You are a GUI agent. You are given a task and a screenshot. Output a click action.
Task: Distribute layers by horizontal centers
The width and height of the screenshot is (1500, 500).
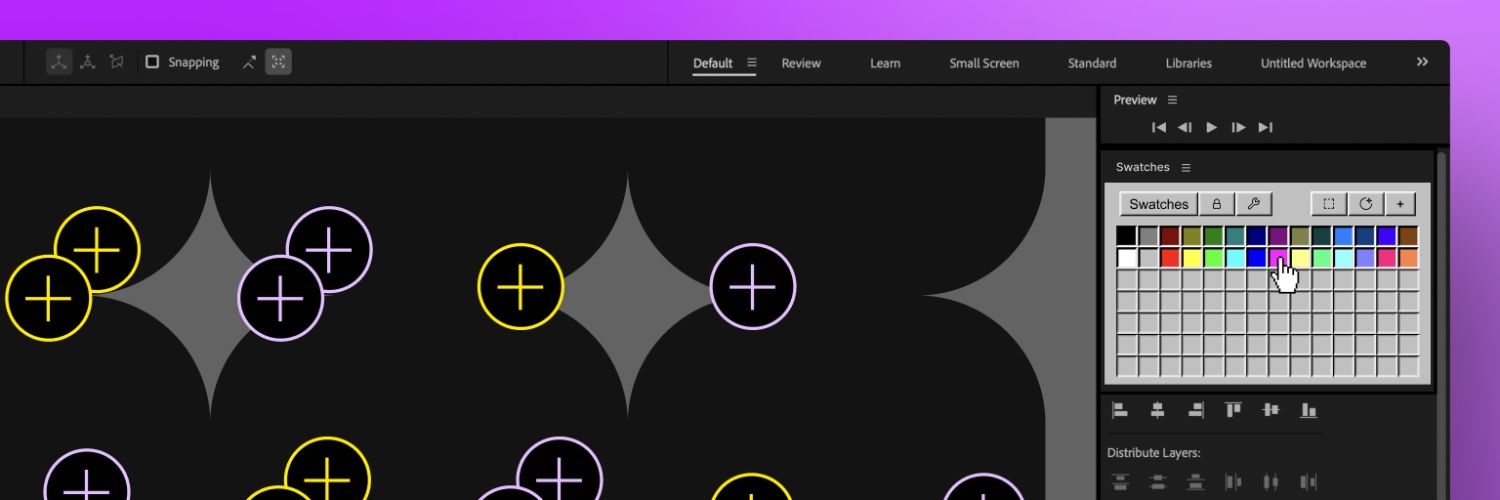[1271, 482]
